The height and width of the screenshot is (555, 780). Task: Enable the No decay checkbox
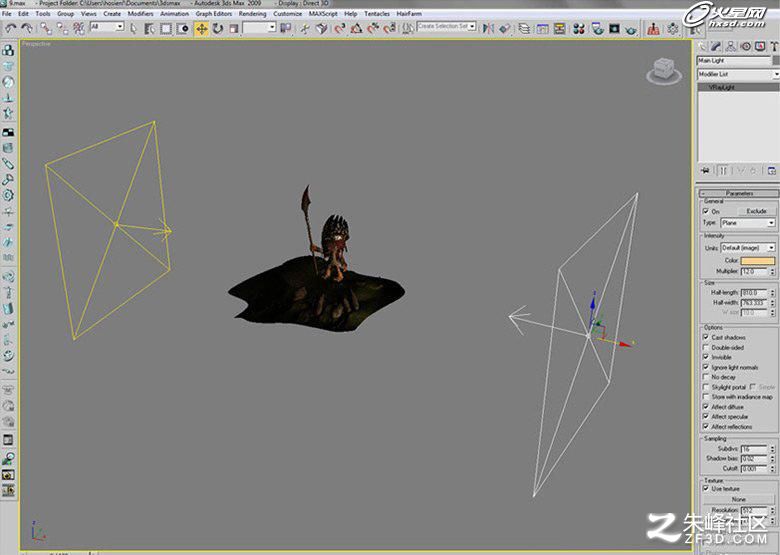click(705, 377)
